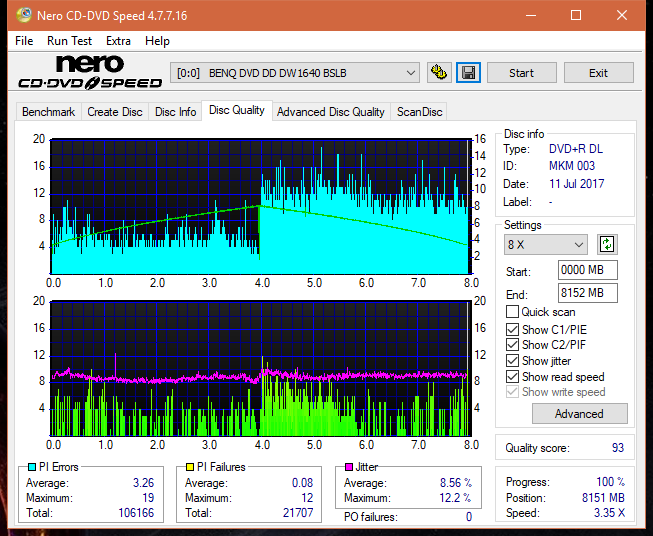Switch to the Create Disc tab
This screenshot has width=653, height=536.
point(115,112)
